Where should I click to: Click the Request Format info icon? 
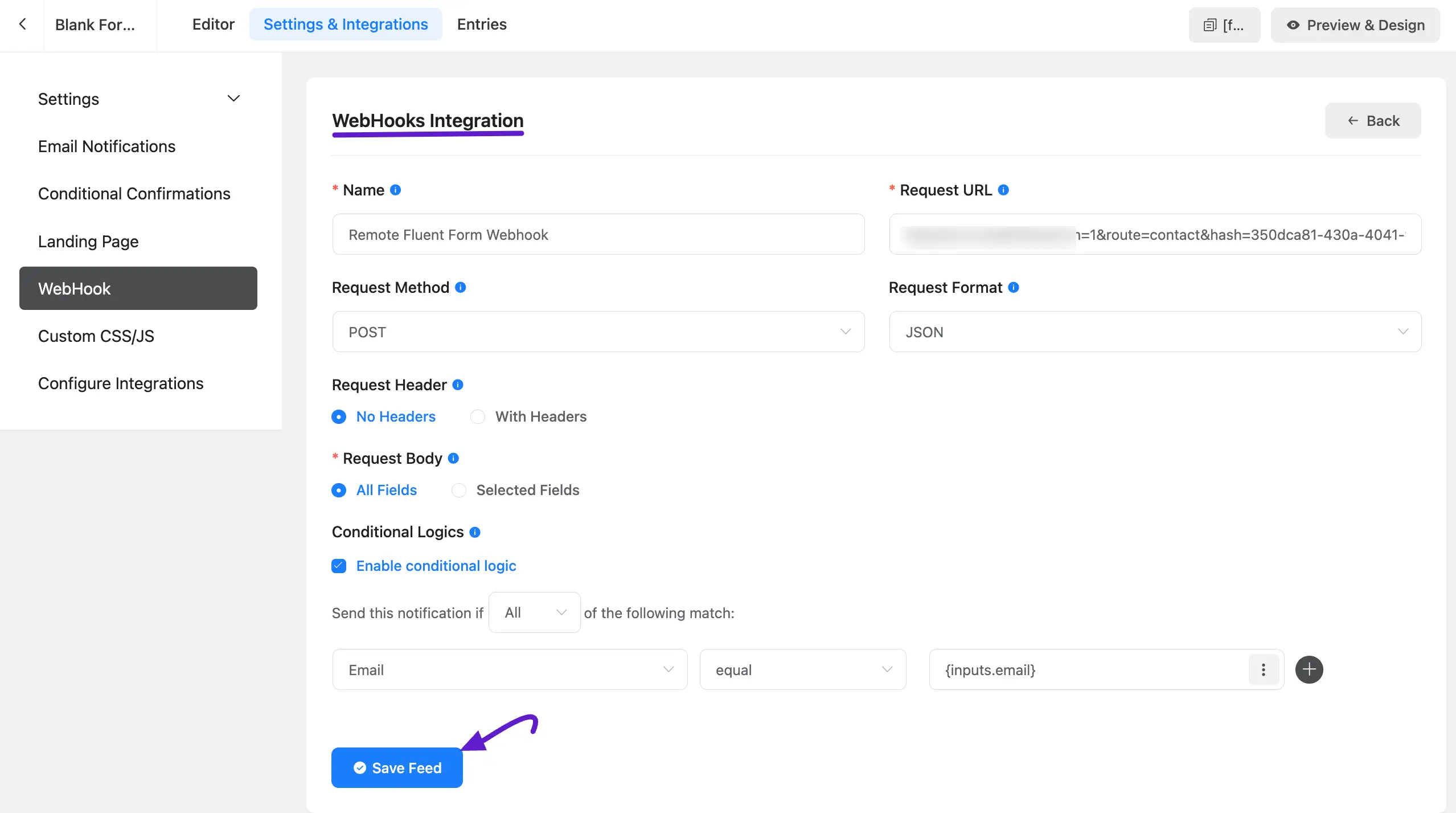tap(1014, 287)
